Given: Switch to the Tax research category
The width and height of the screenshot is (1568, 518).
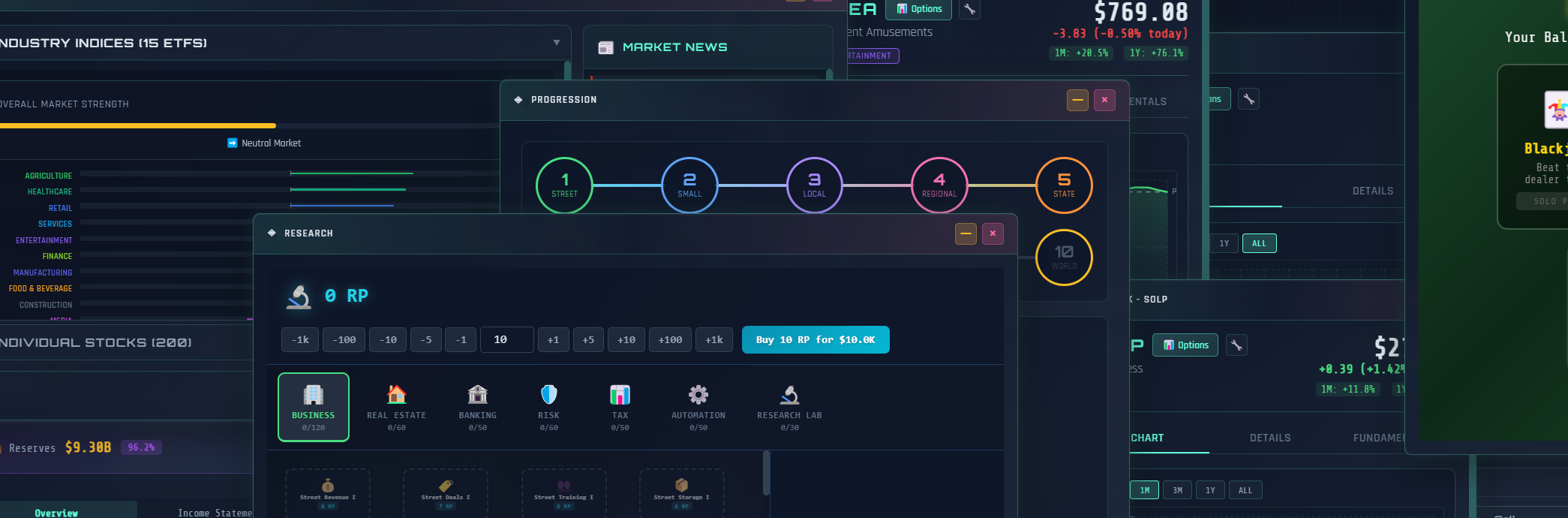Looking at the screenshot, I should (x=620, y=407).
